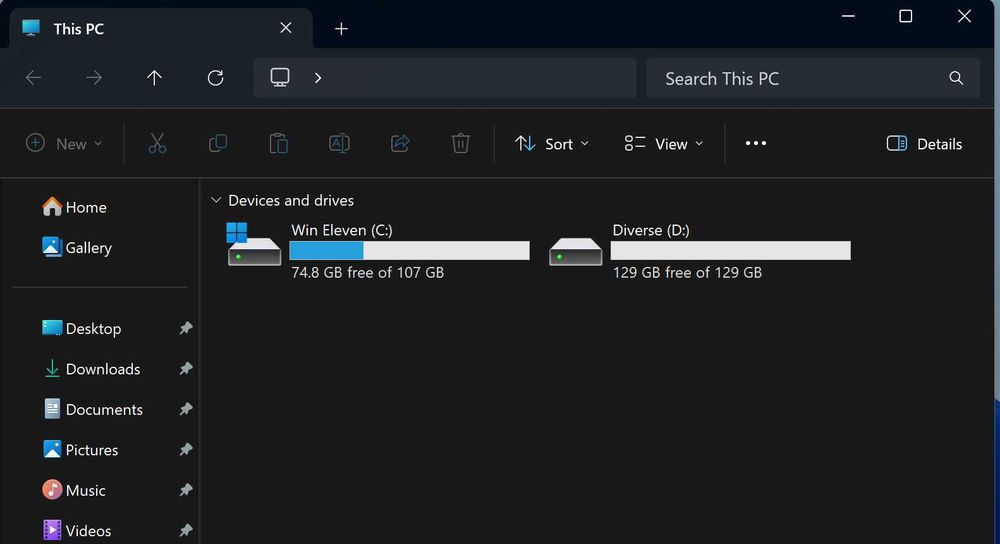Click "74.8 GB free of 107 GB" text
The height and width of the screenshot is (544, 1000).
click(367, 272)
